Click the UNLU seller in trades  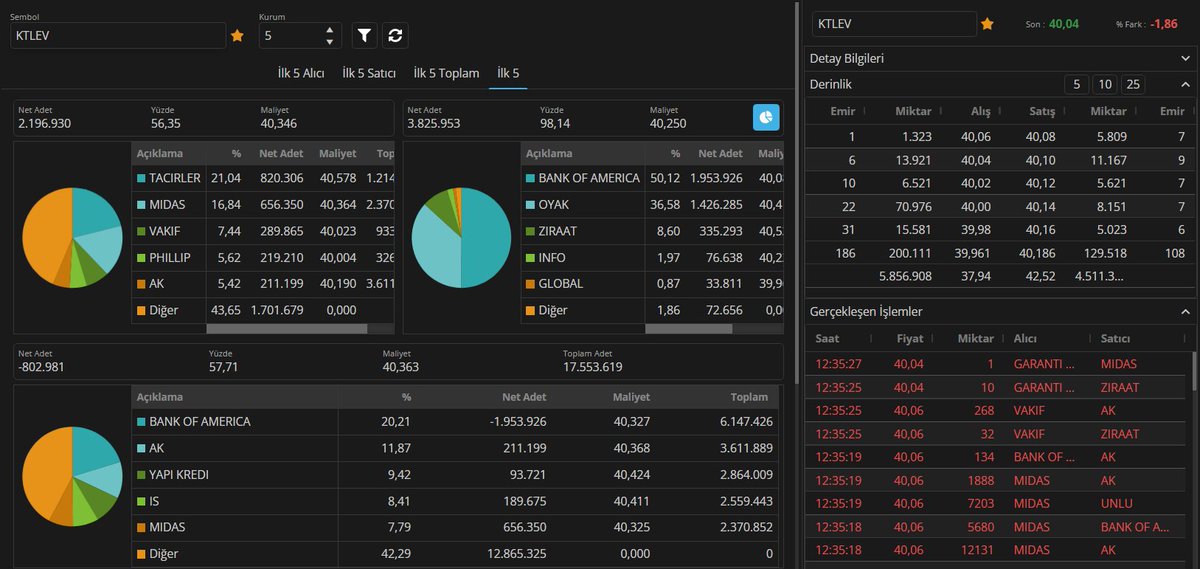click(1116, 504)
